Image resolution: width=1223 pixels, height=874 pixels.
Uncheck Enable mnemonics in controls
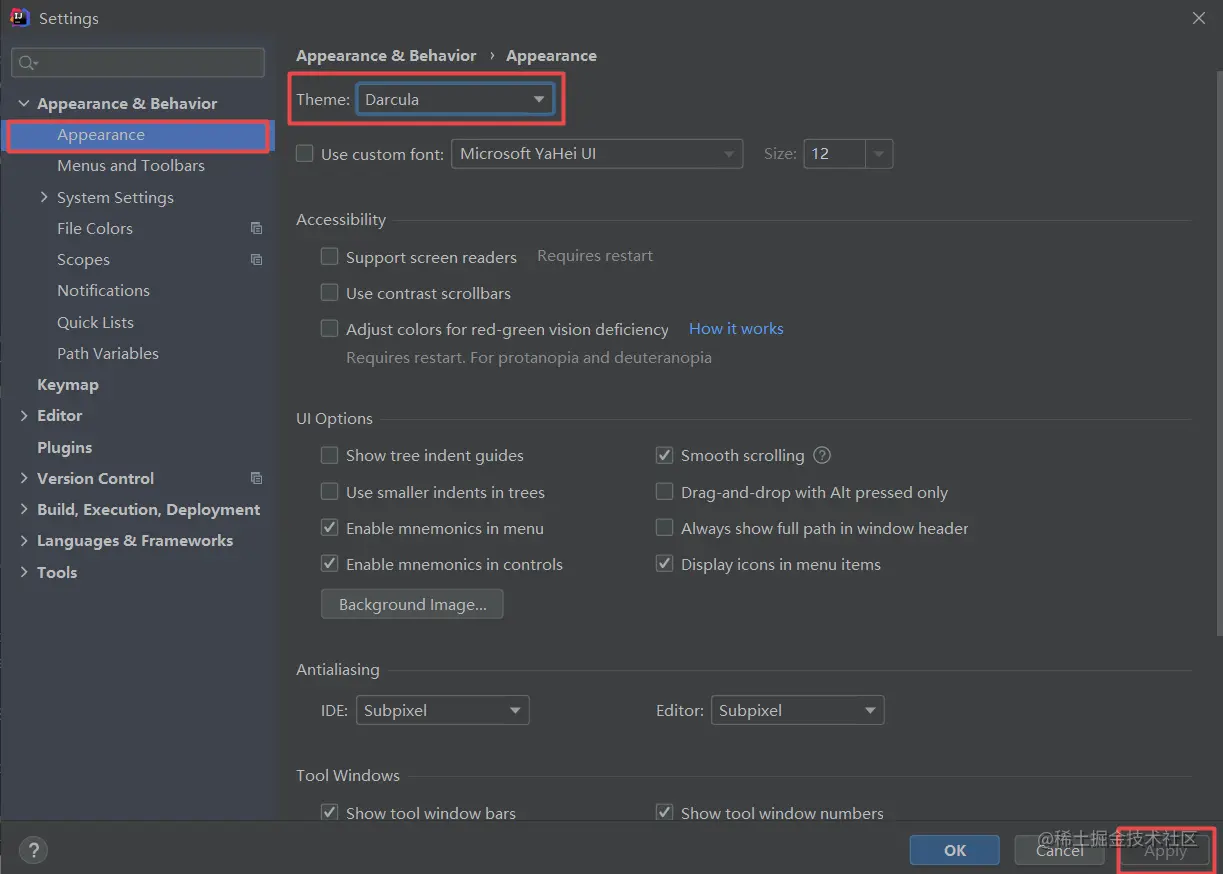[329, 563]
